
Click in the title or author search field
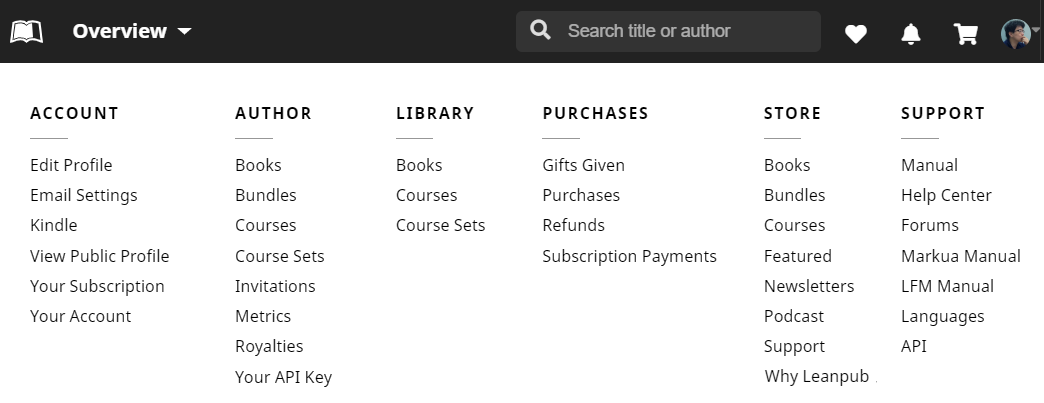pyautogui.click(x=685, y=31)
